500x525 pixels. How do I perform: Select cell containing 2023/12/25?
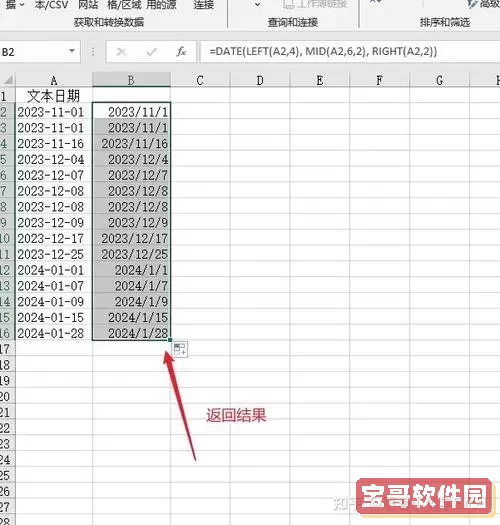[132, 254]
